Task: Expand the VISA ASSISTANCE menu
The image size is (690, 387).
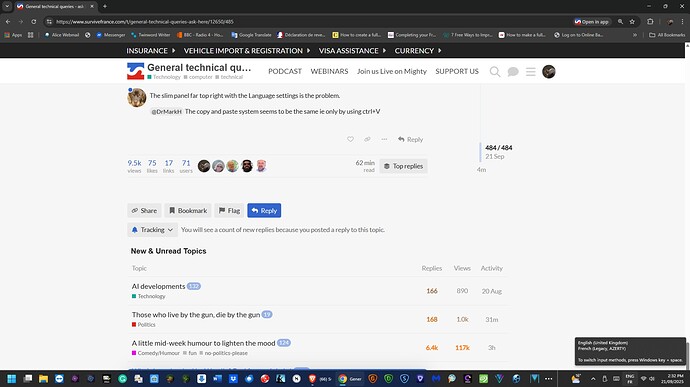Action: tap(352, 51)
